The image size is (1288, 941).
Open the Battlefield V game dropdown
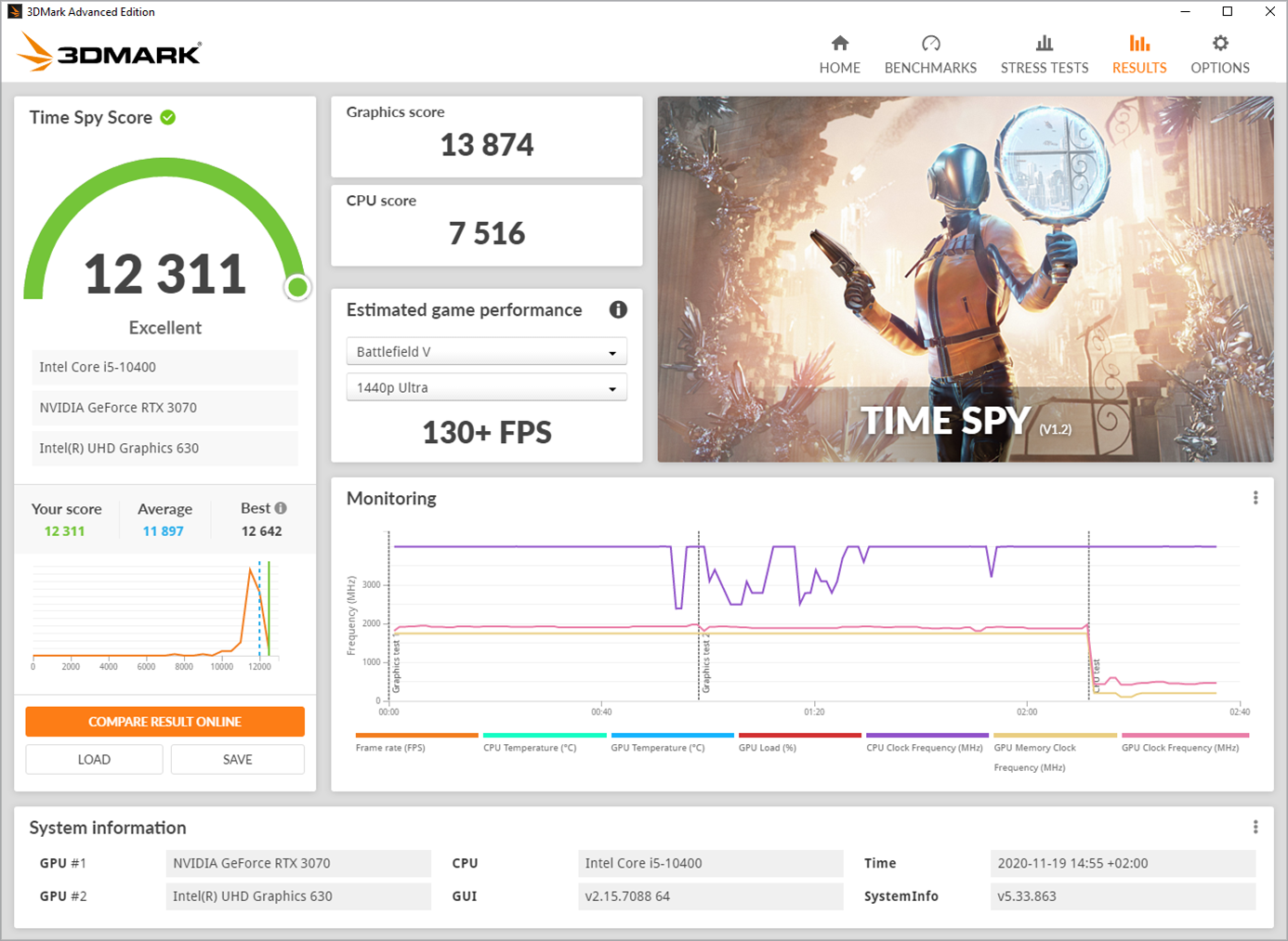click(486, 351)
